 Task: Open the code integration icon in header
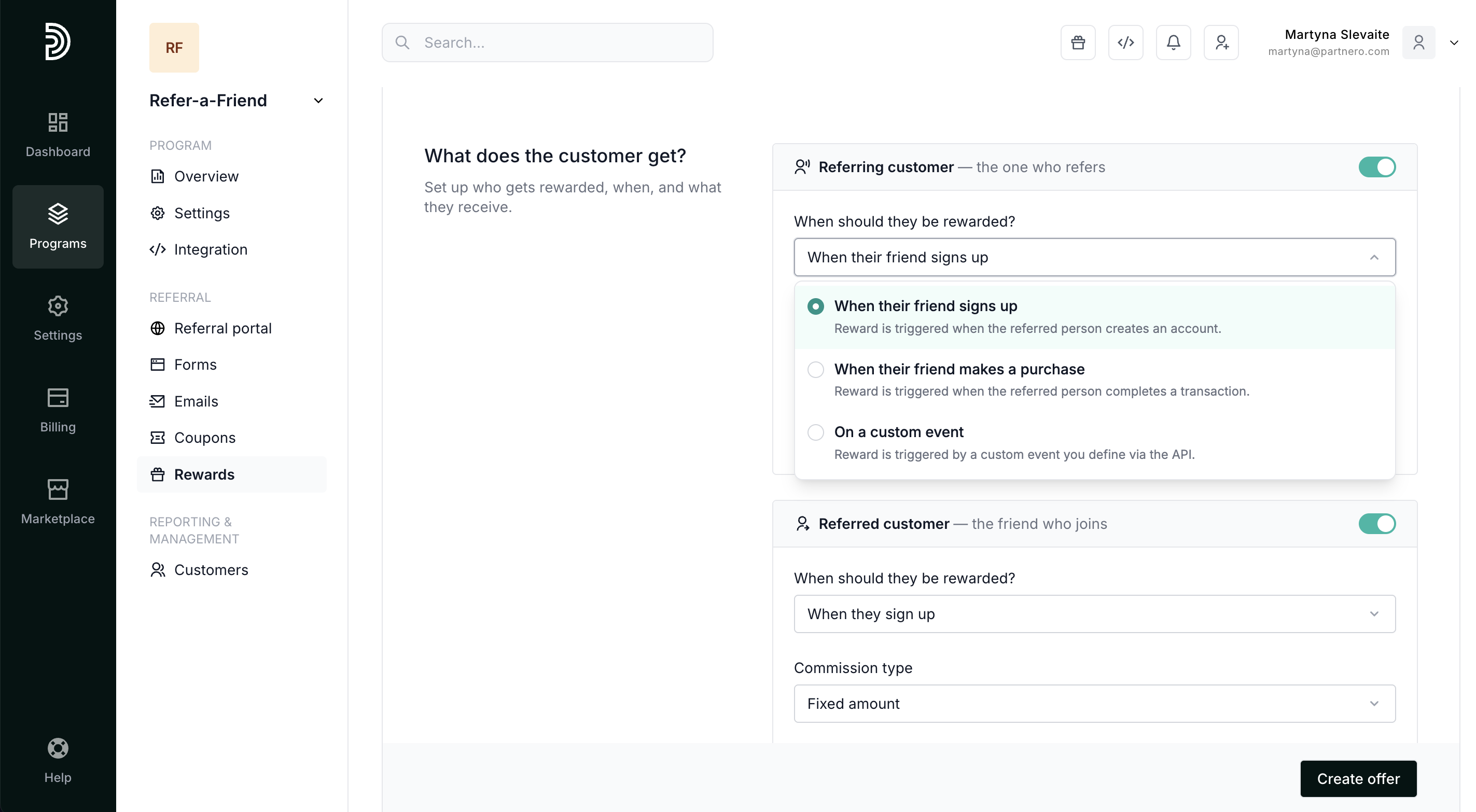coord(1125,43)
